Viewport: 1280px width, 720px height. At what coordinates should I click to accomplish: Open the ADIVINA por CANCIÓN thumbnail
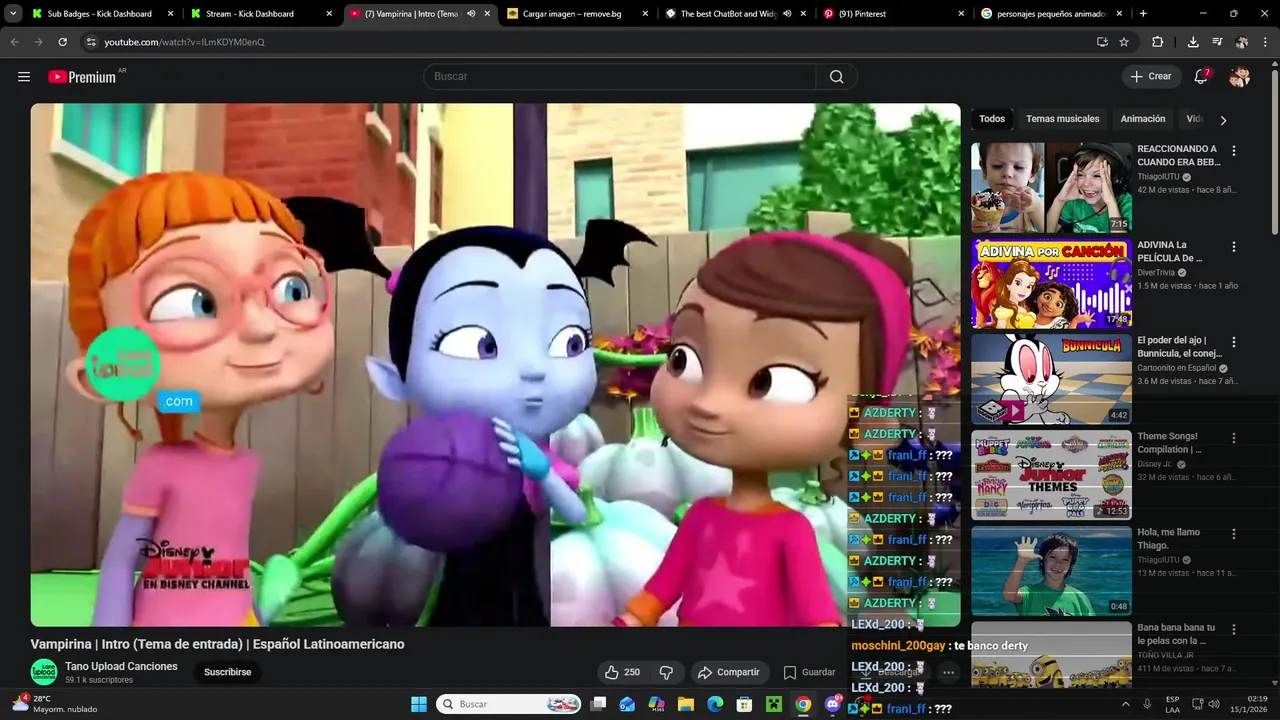1051,284
